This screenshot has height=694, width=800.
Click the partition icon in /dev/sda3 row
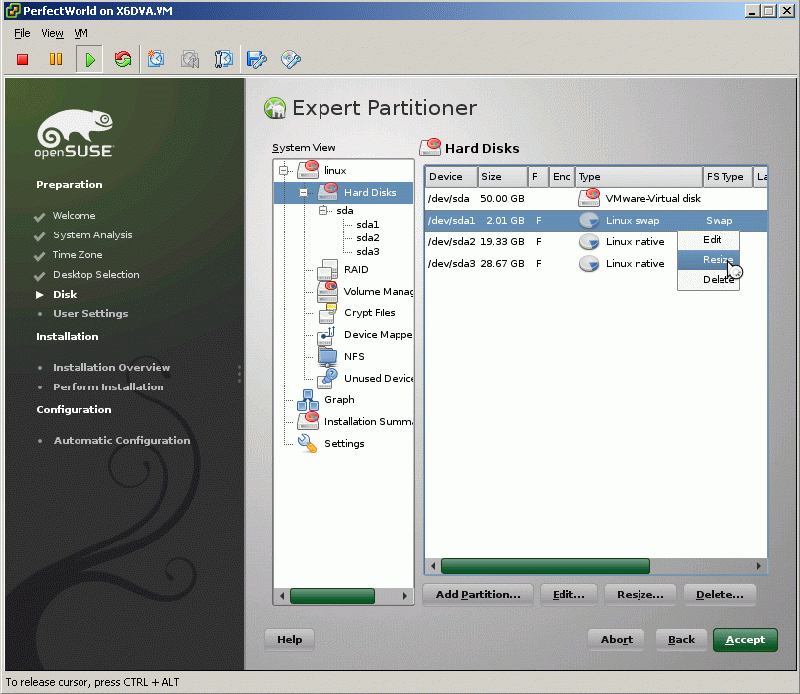tap(589, 264)
